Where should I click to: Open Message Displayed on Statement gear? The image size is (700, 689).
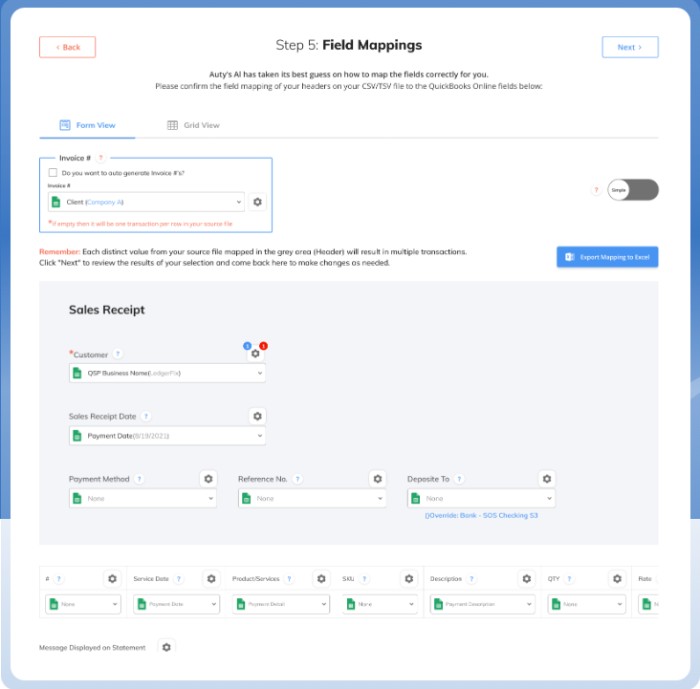(x=166, y=647)
